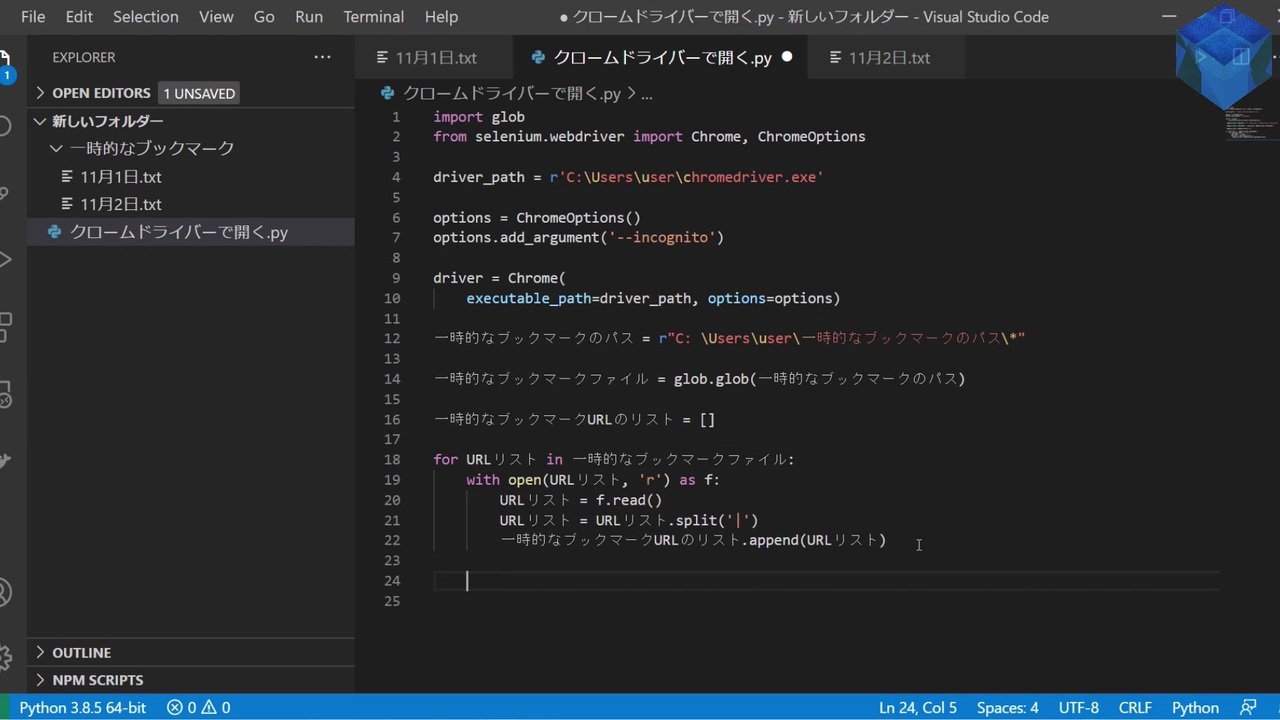Open the Terminal menu
The height and width of the screenshot is (720, 1280).
[373, 16]
